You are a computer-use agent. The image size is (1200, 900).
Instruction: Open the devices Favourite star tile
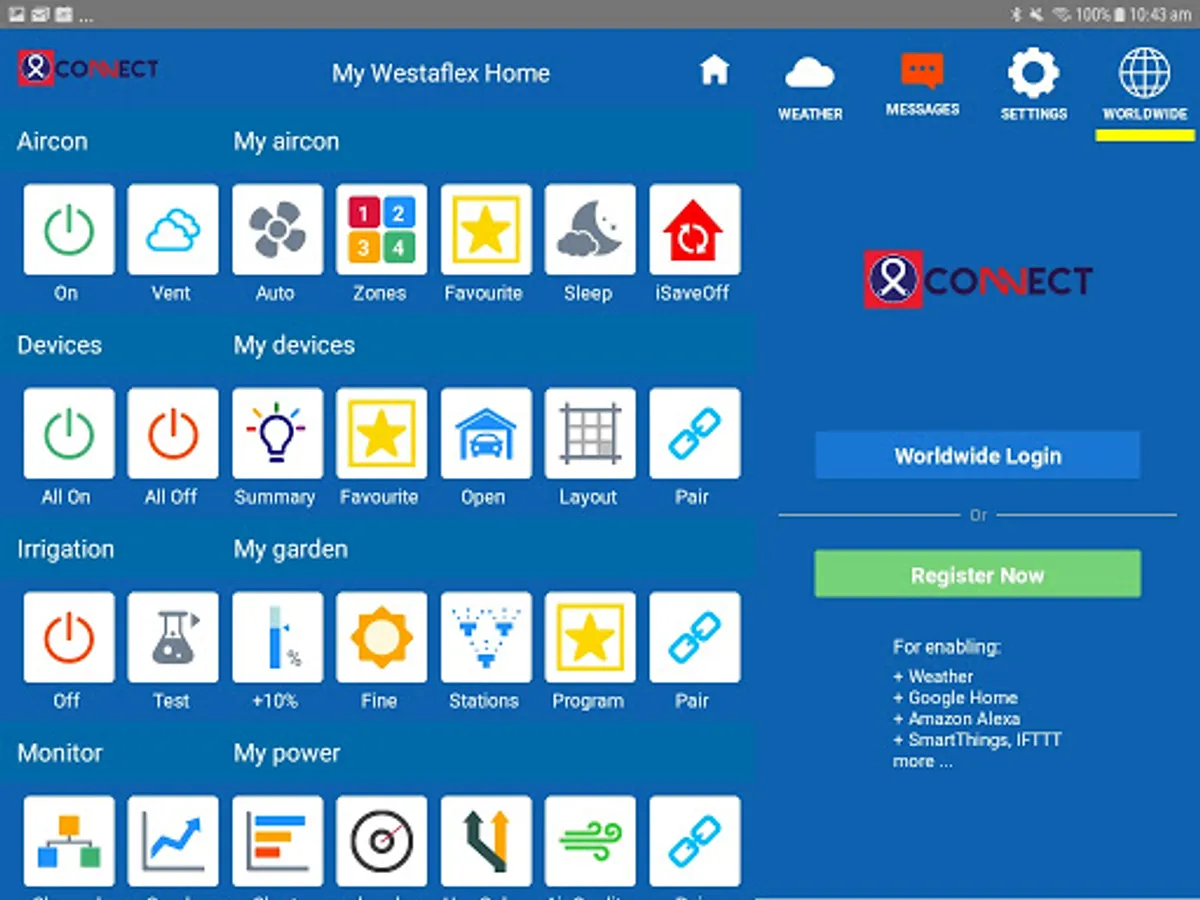click(381, 433)
